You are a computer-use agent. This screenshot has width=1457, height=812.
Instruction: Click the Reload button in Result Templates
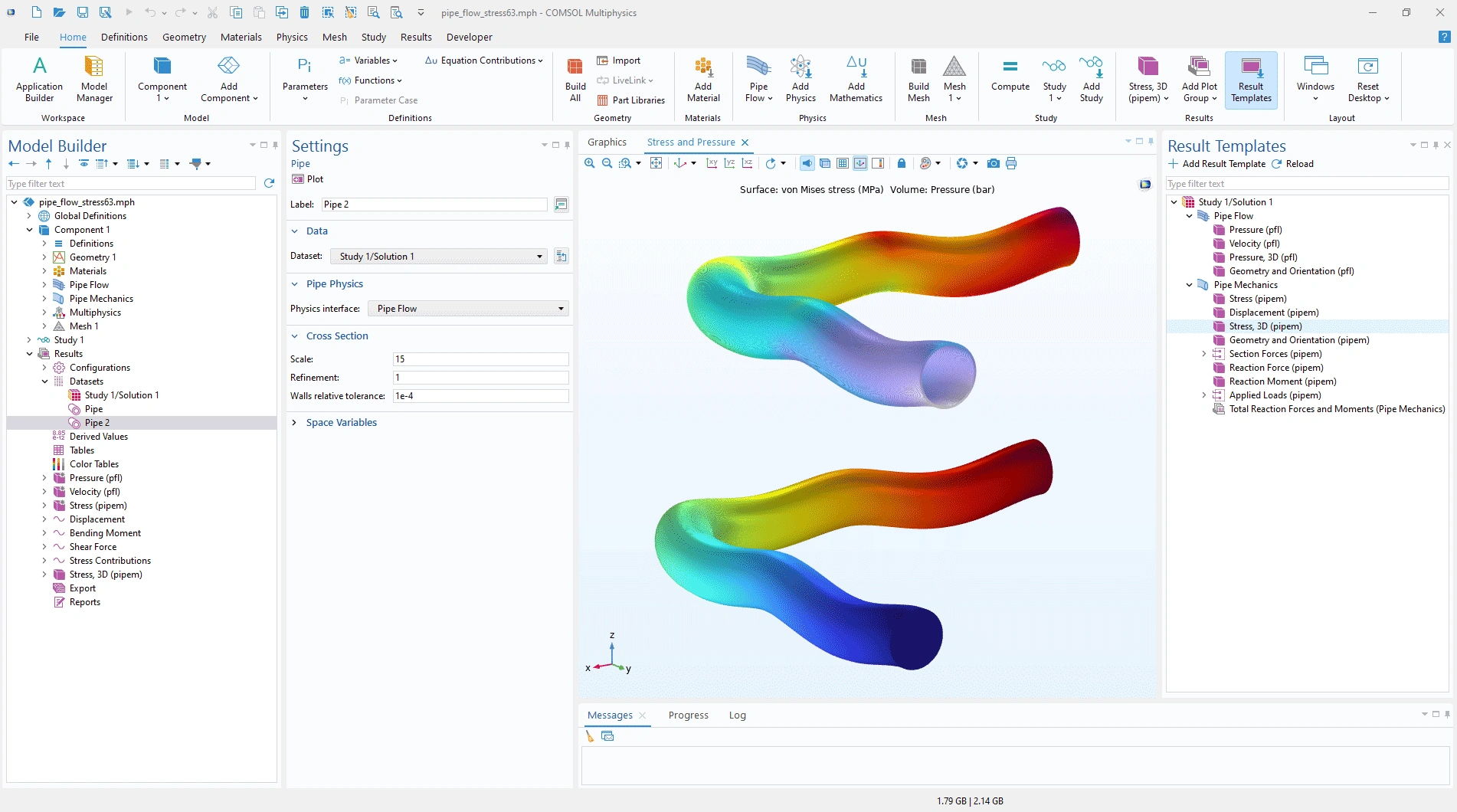pos(1292,164)
